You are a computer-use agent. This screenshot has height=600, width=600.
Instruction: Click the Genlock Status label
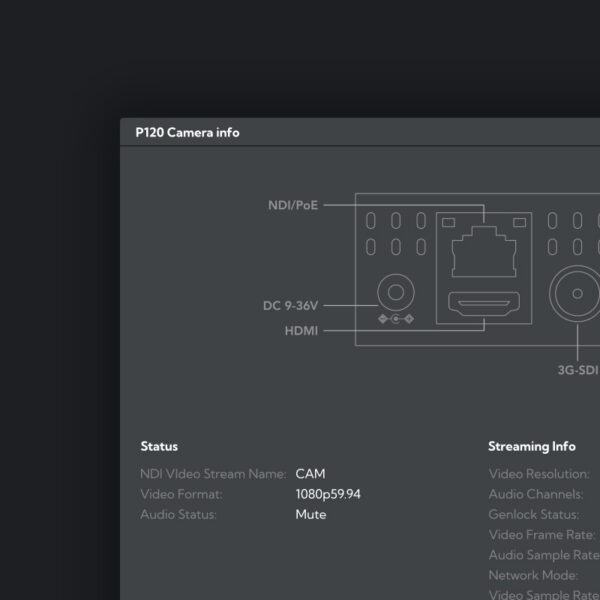[x=535, y=514]
